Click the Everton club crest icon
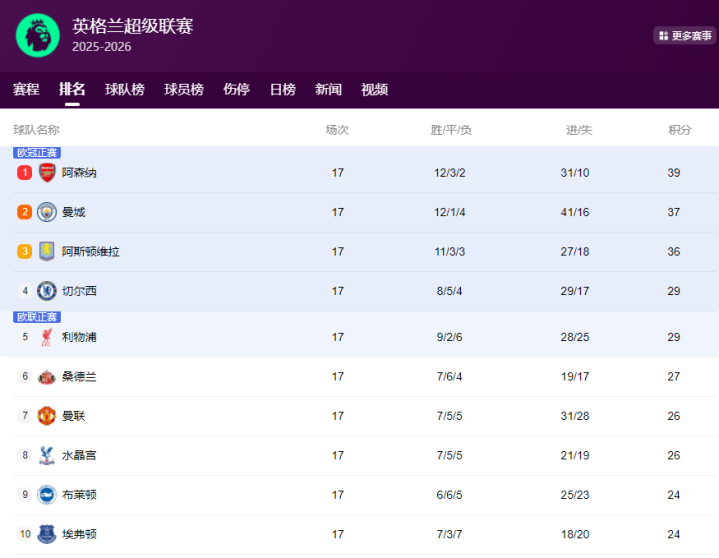Image resolution: width=719 pixels, height=558 pixels. (47, 534)
